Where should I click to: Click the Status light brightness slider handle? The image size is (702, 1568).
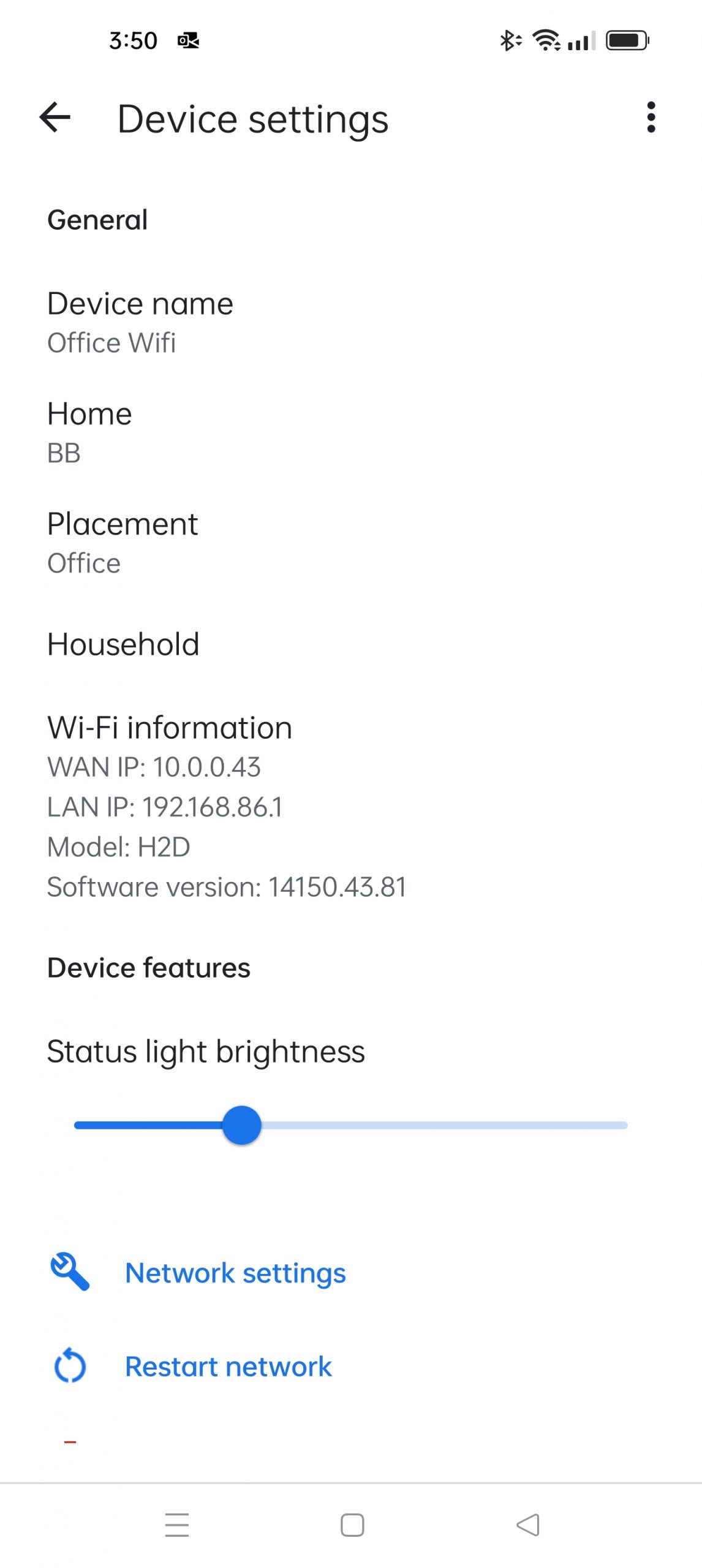pos(242,1125)
